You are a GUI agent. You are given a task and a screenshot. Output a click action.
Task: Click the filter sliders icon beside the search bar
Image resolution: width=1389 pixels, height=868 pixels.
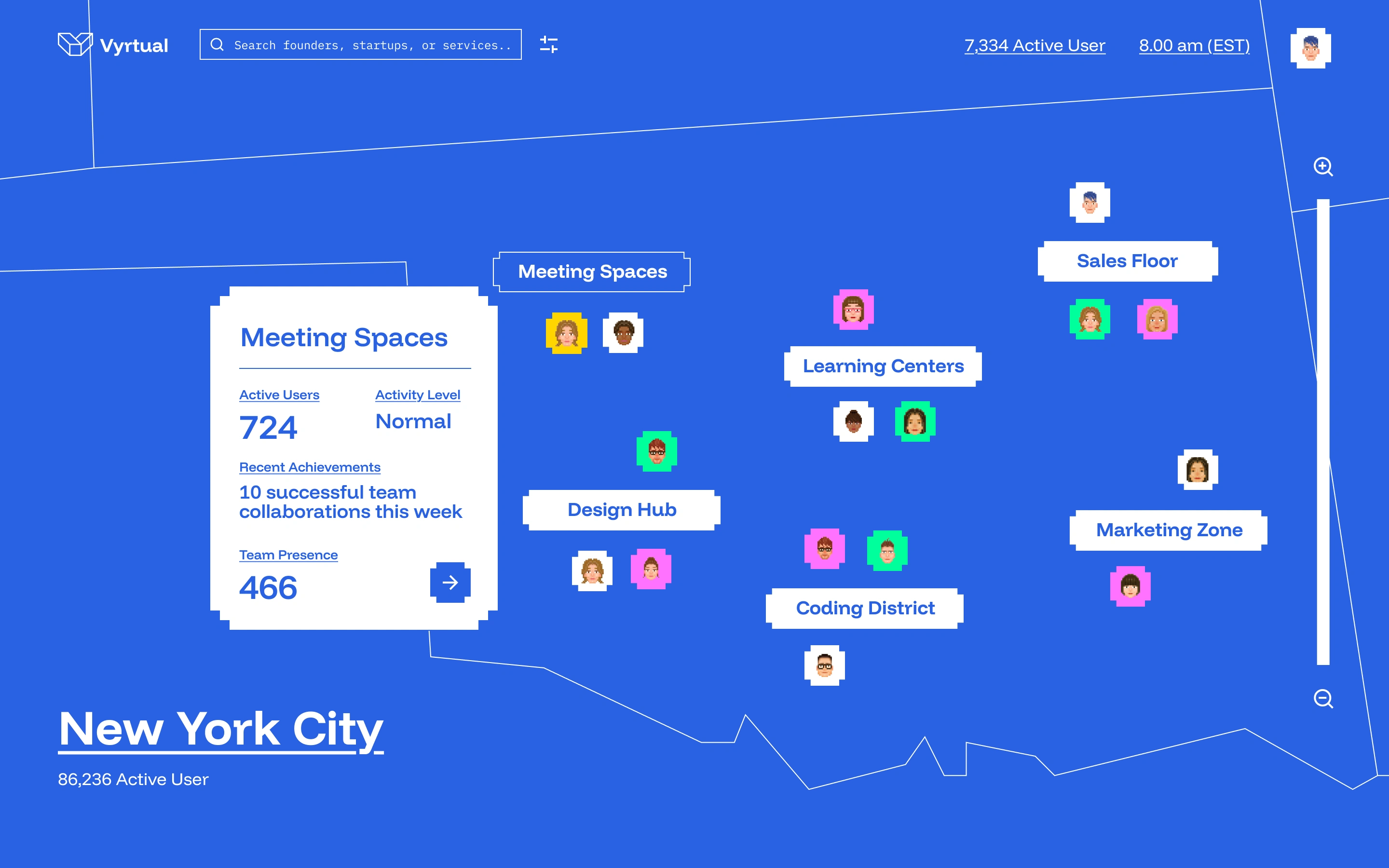[549, 44]
